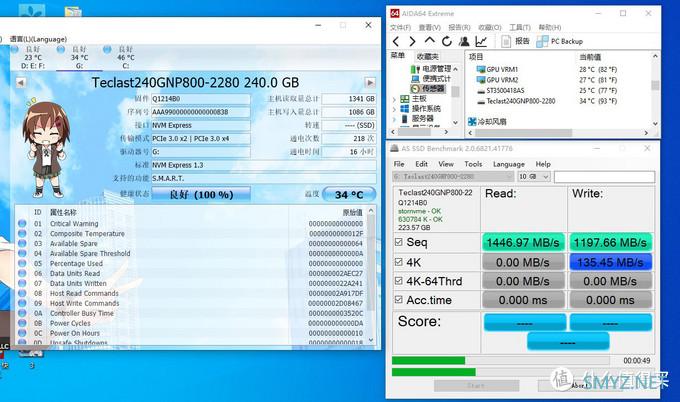Select the 便携式计算机 laptop tree icon

click(415, 78)
